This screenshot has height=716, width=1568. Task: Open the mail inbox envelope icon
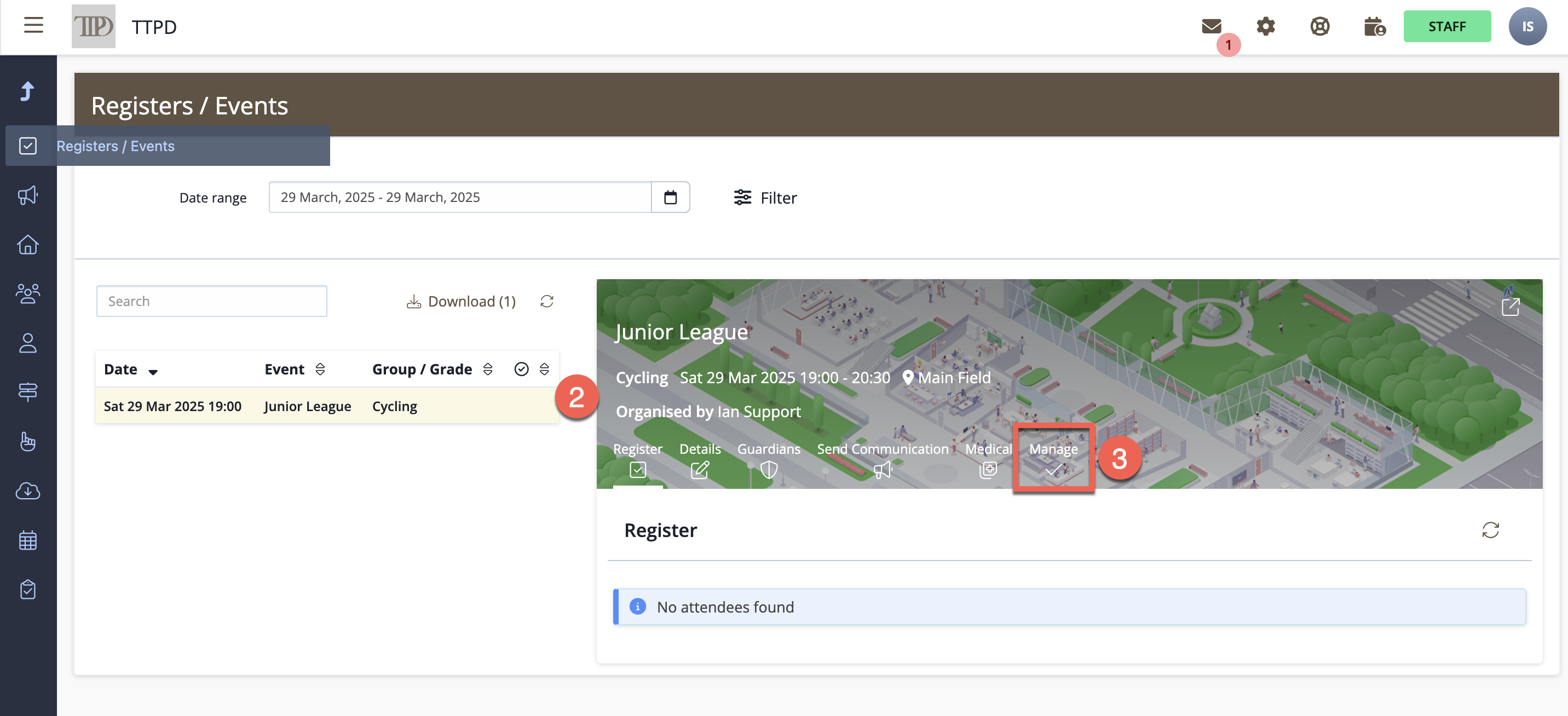[1211, 26]
